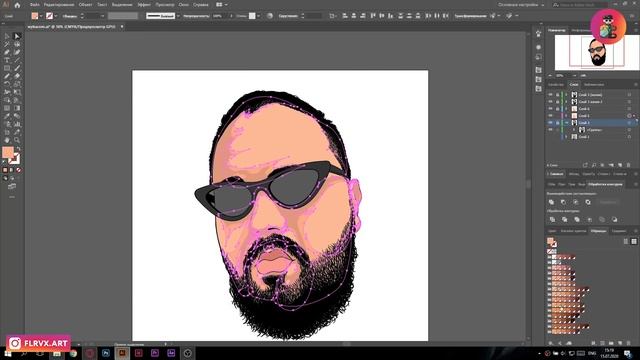This screenshot has height=360, width=640.
Task: Click first shape mode icon in Pathfinder panel
Action: click(551, 202)
